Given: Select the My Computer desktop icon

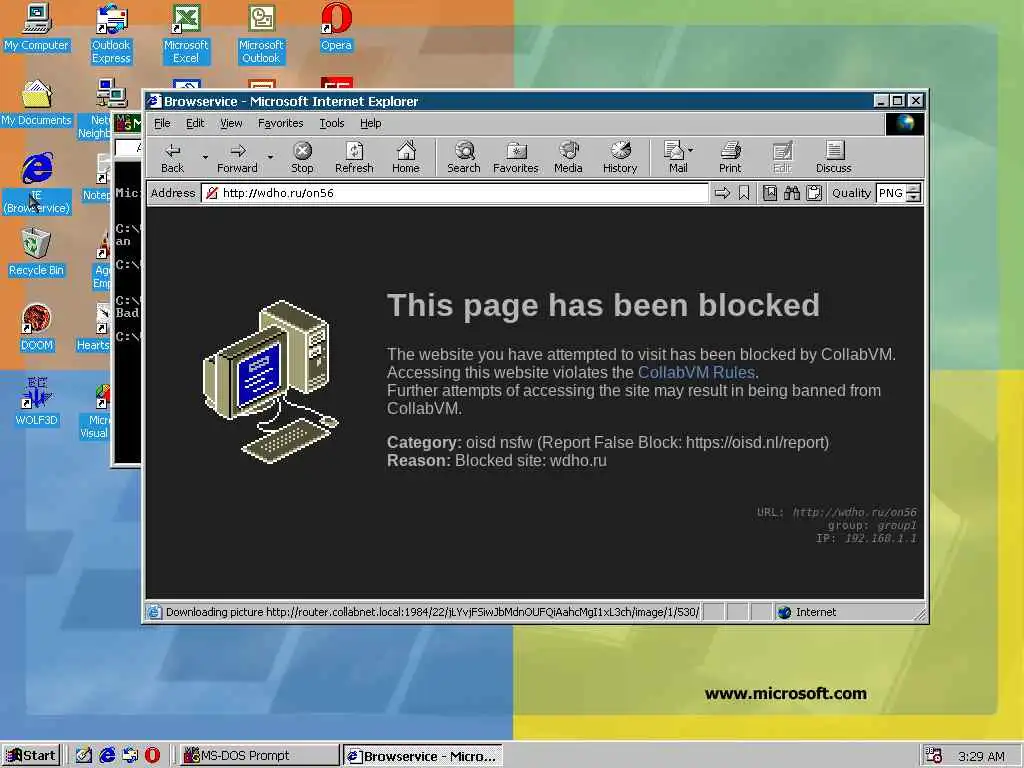Looking at the screenshot, I should point(36,27).
